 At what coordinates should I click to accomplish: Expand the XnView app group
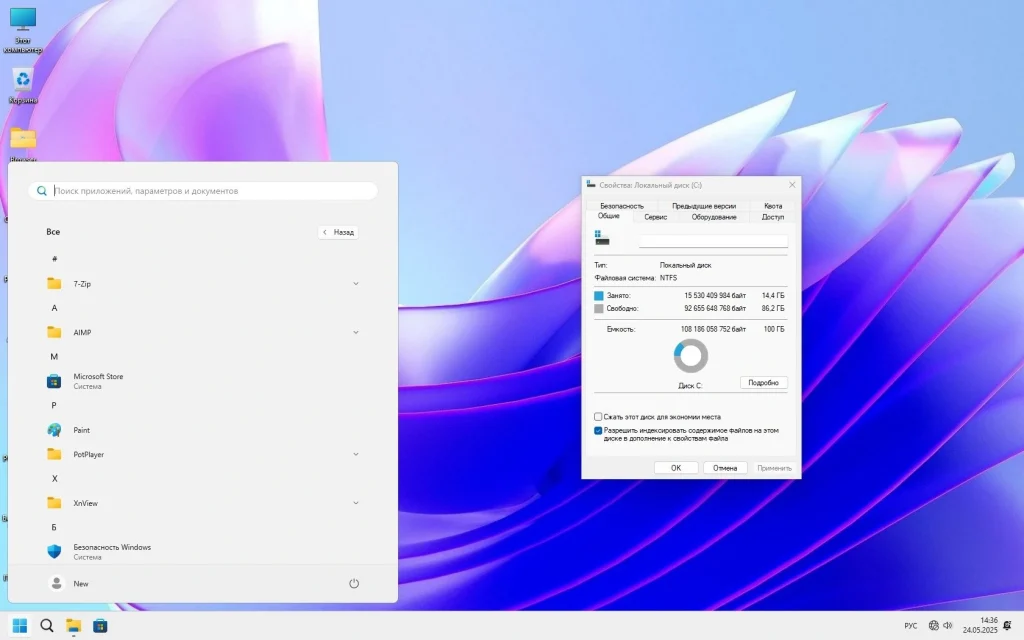tap(355, 503)
